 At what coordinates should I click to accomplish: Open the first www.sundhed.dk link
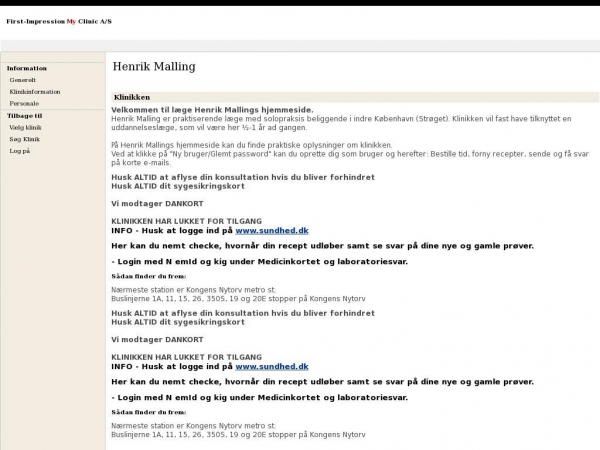(x=272, y=230)
